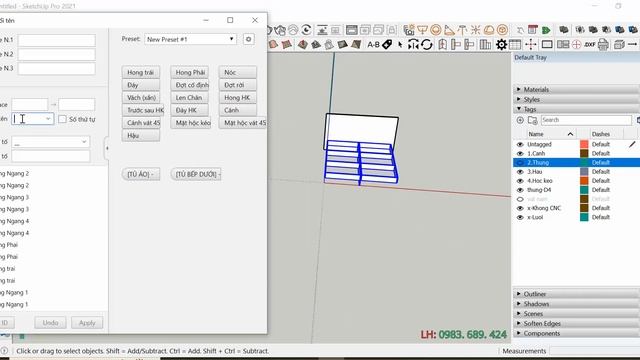Click the empty rectangle frame toolbar icon
The height and width of the screenshot is (360, 640).
tap(547, 44)
